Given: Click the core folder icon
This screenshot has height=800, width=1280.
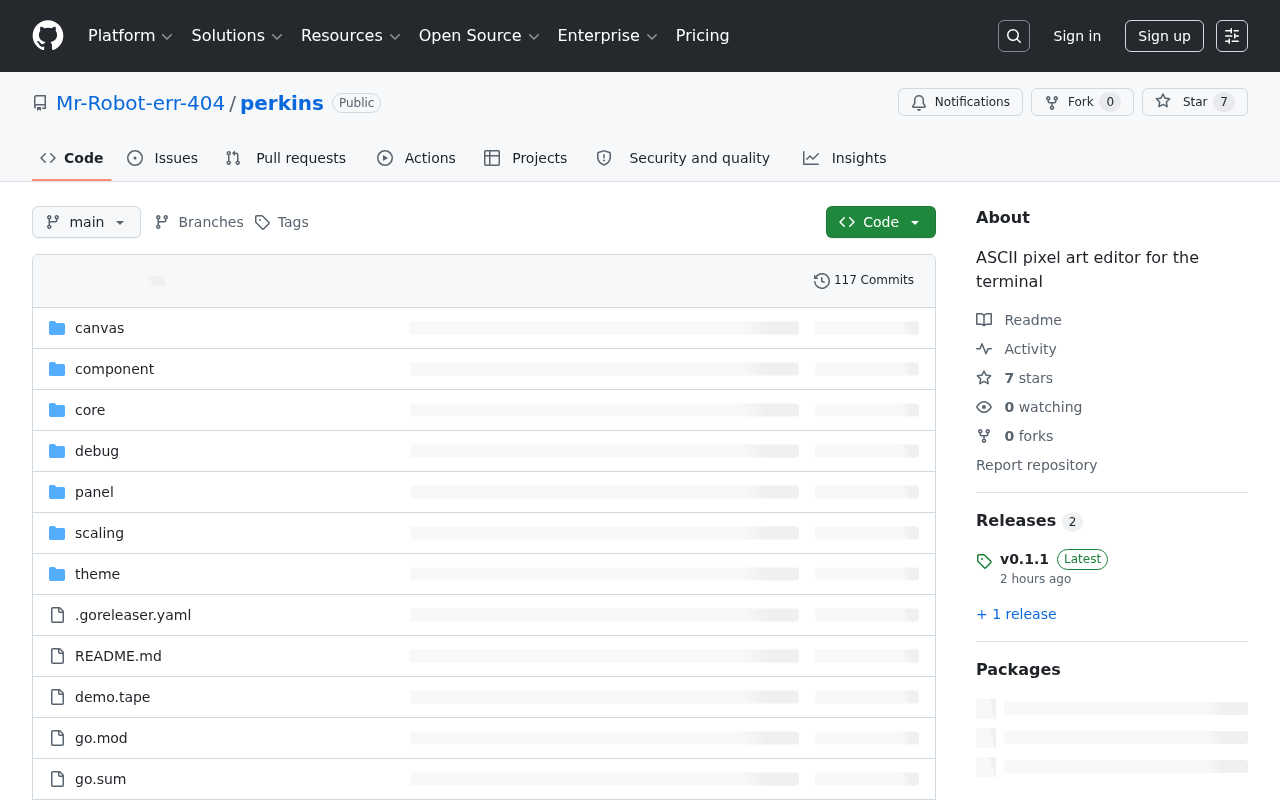Looking at the screenshot, I should click(57, 410).
